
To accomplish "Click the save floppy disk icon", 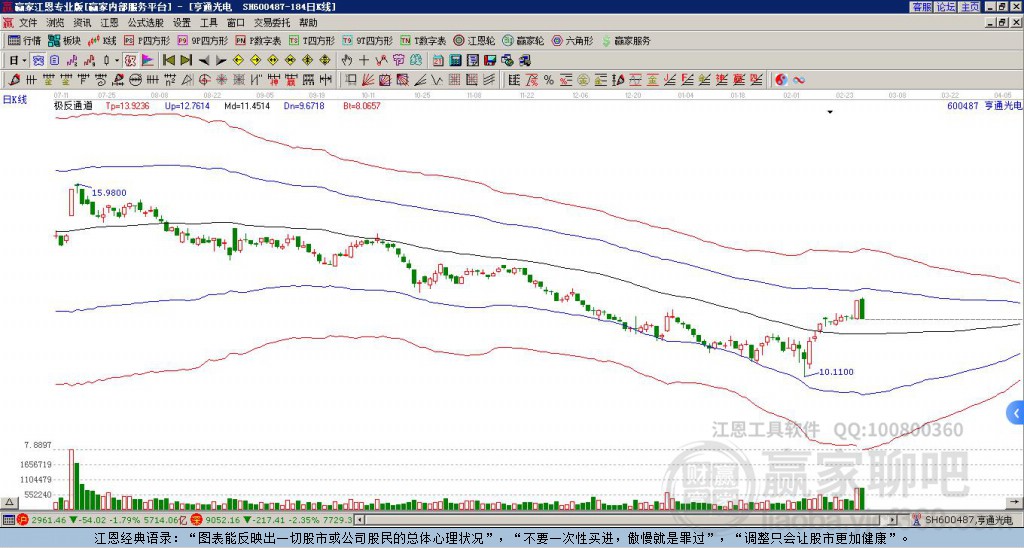I will pos(490,61).
